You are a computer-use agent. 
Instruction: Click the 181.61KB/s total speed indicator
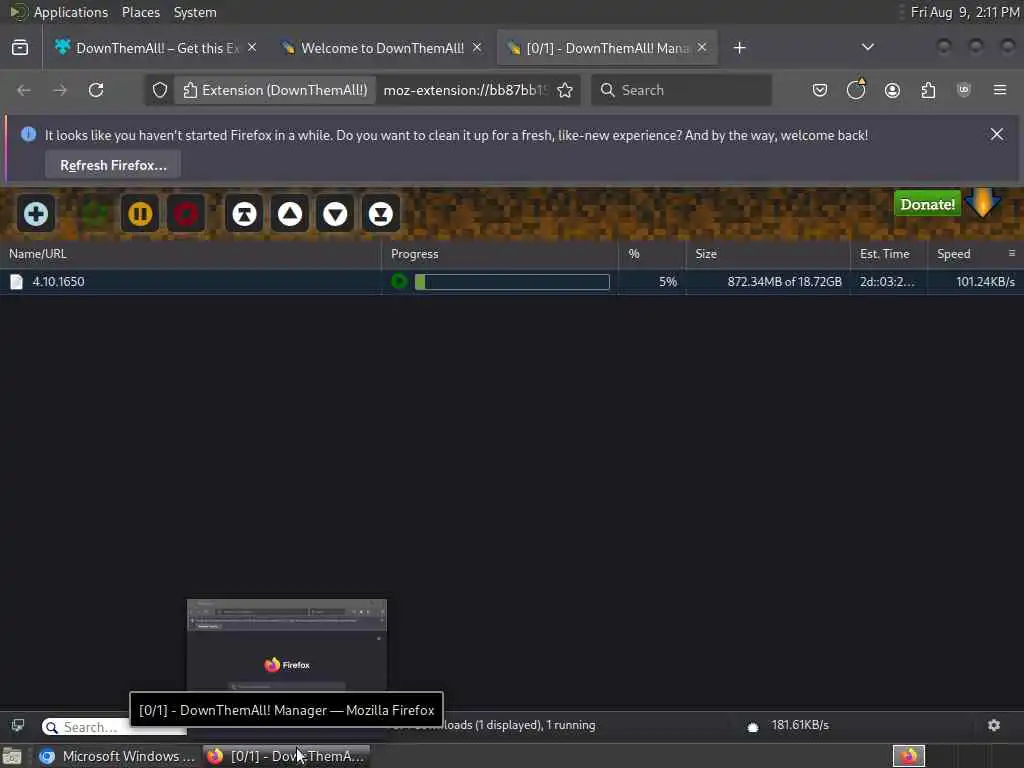[800, 725]
